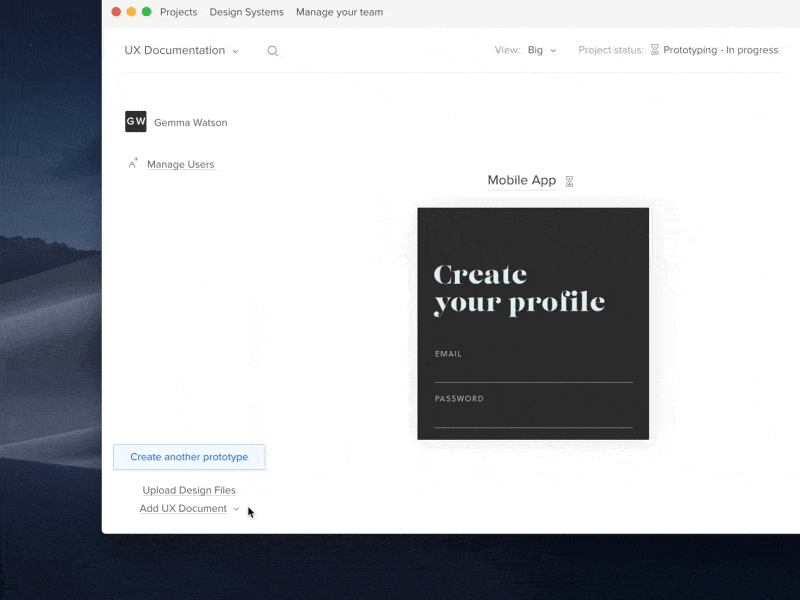Image resolution: width=800 pixels, height=600 pixels.
Task: Click the GW avatar badge
Action: pyautogui.click(x=136, y=121)
